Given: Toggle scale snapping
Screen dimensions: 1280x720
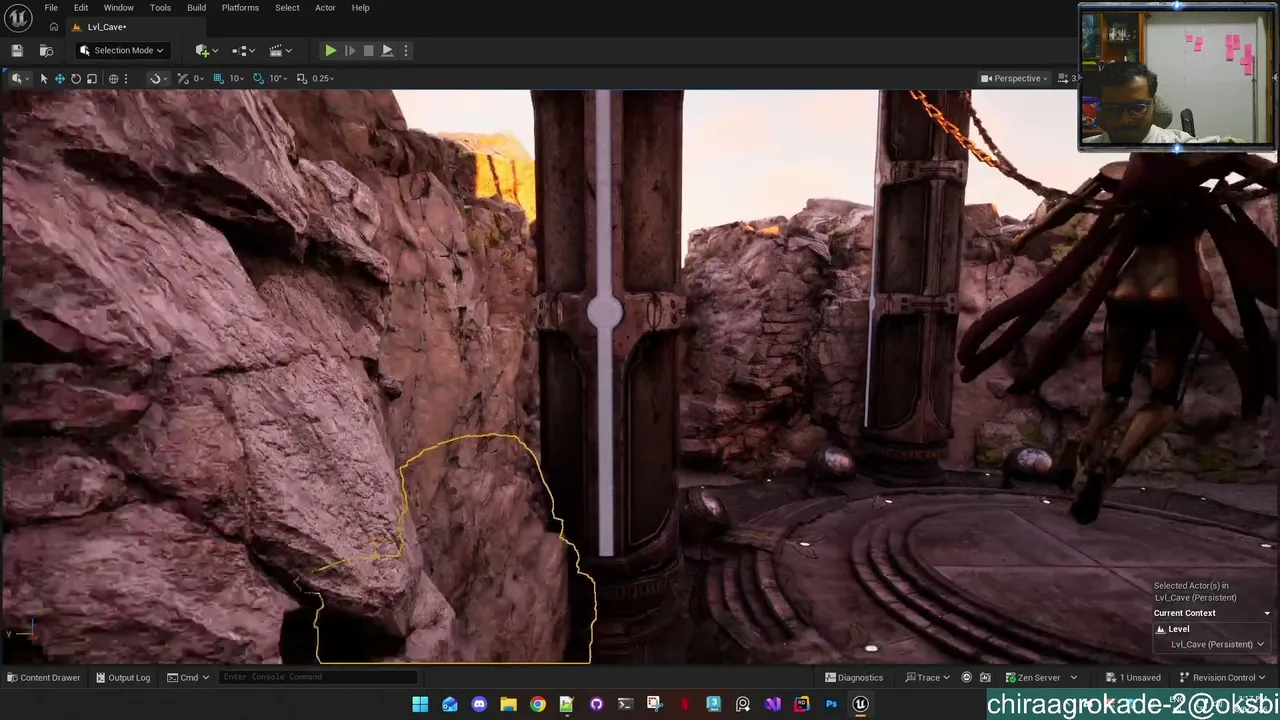Looking at the screenshot, I should (301, 78).
